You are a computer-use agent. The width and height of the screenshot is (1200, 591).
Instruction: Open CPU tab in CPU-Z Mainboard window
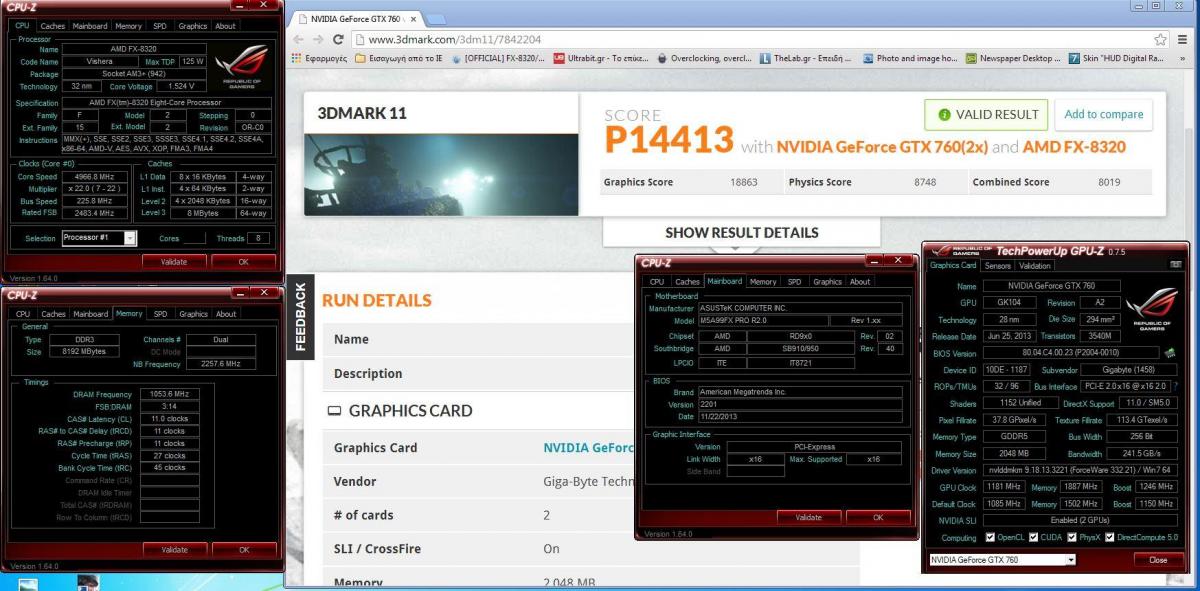(x=656, y=282)
